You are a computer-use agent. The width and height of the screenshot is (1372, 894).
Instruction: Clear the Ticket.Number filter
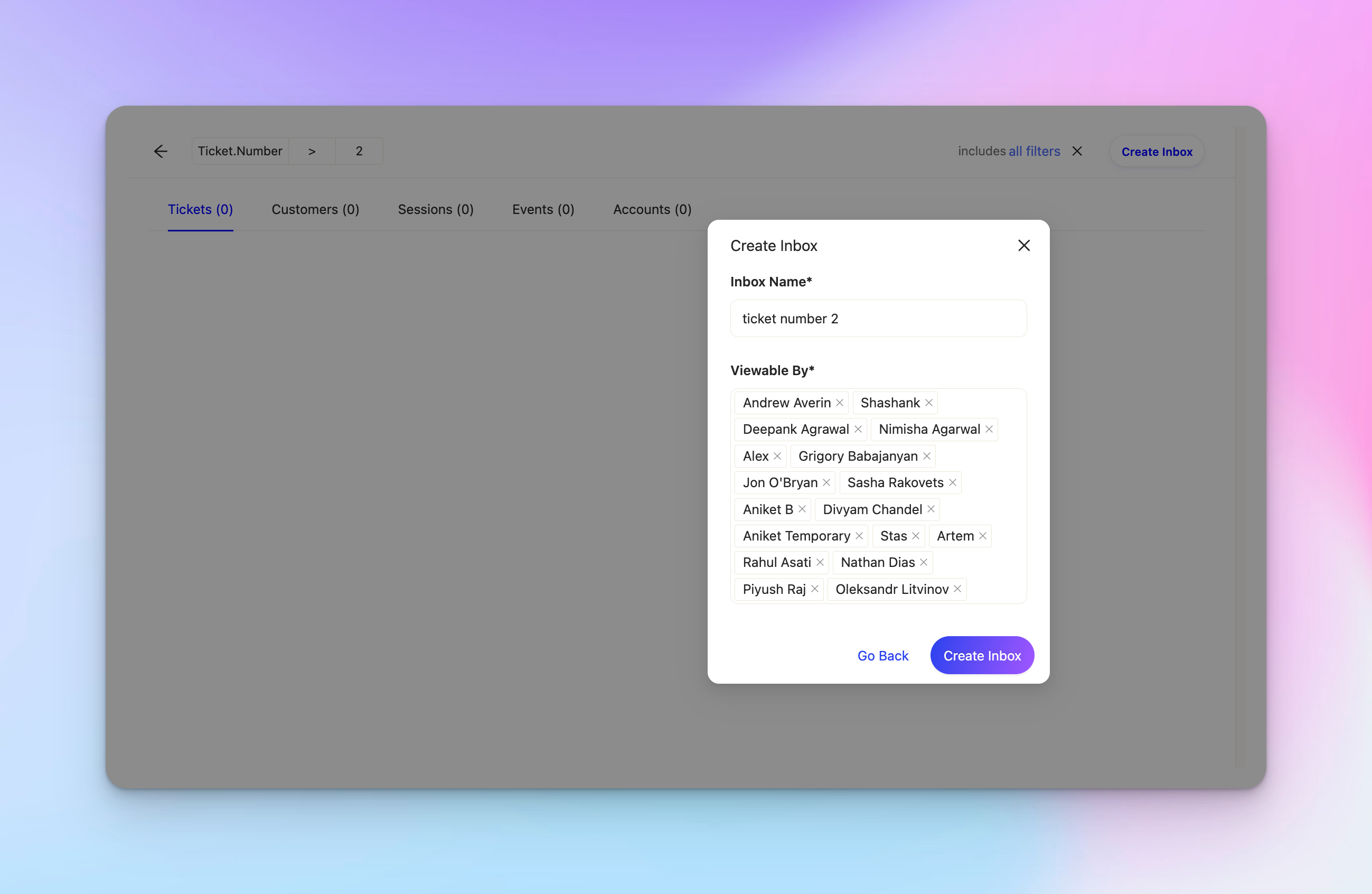[x=1077, y=151]
